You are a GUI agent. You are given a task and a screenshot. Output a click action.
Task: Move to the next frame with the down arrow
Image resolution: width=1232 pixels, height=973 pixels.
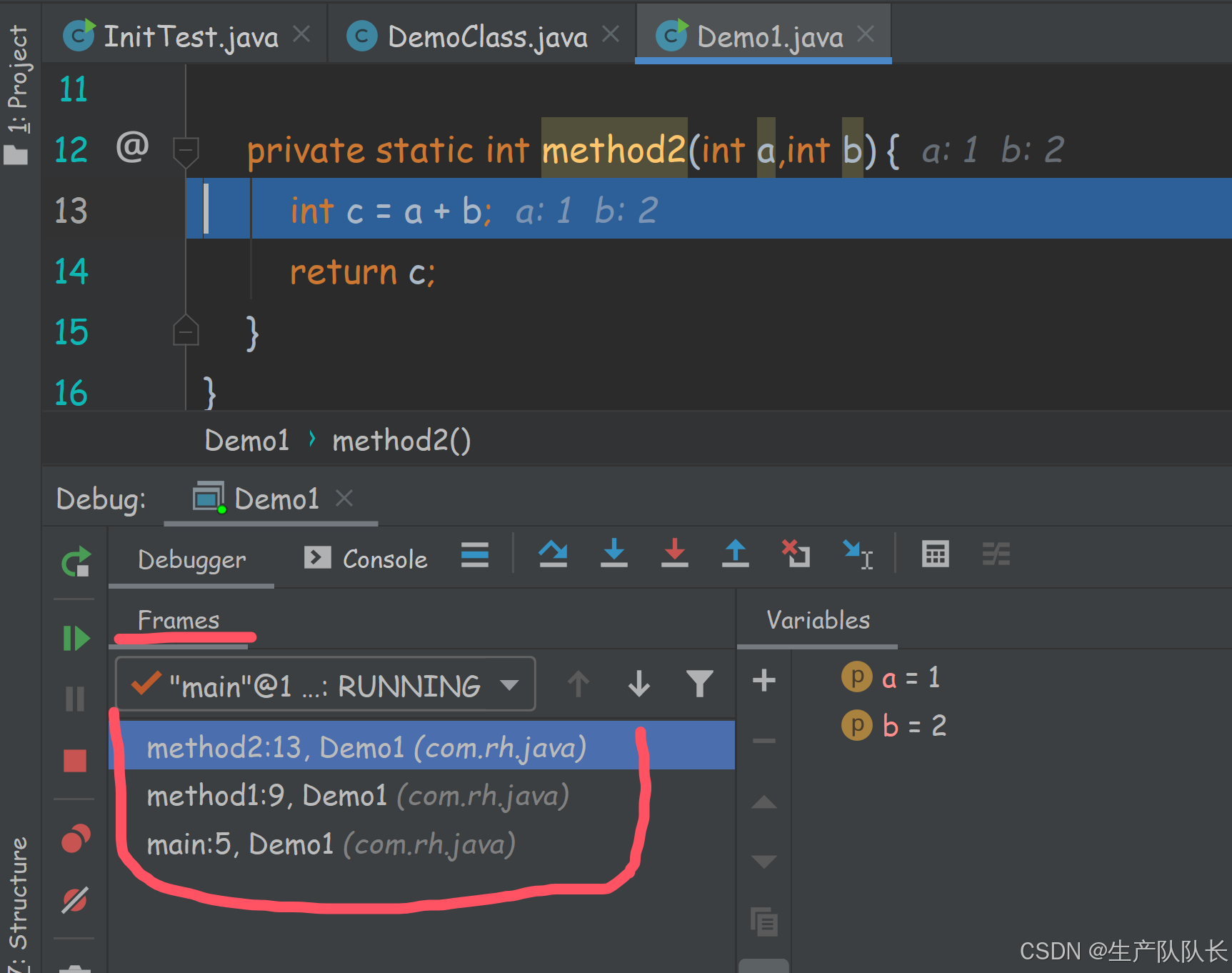coord(639,684)
